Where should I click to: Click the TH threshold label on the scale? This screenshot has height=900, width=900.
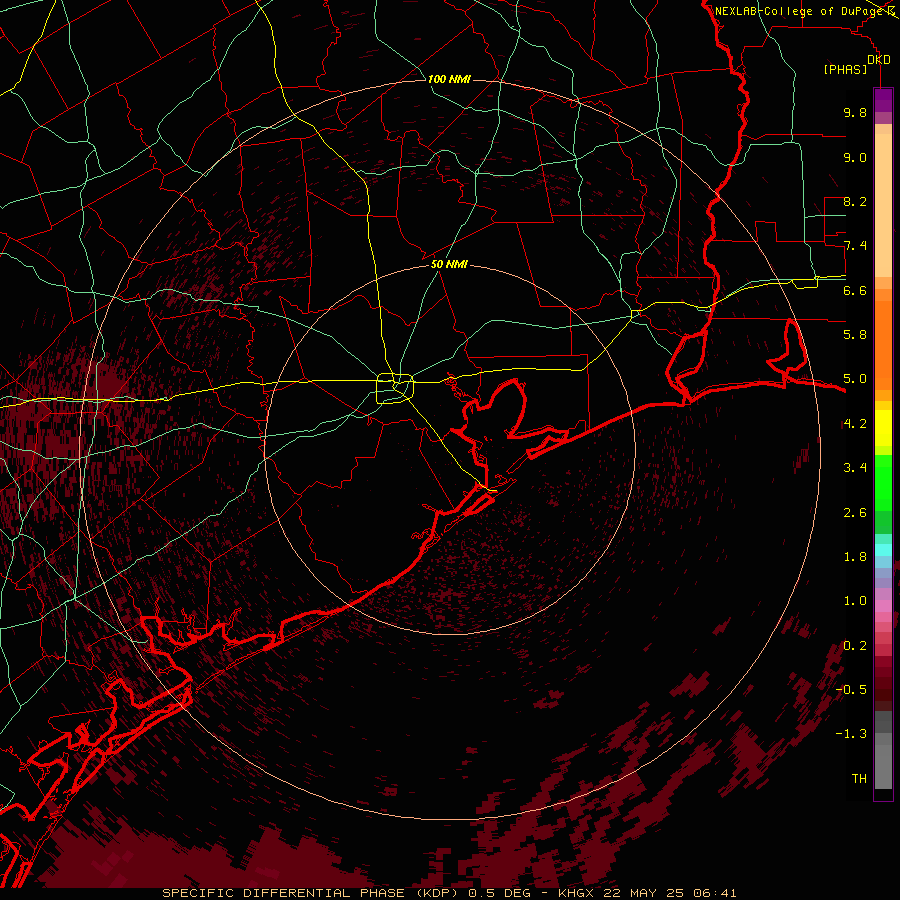(859, 779)
